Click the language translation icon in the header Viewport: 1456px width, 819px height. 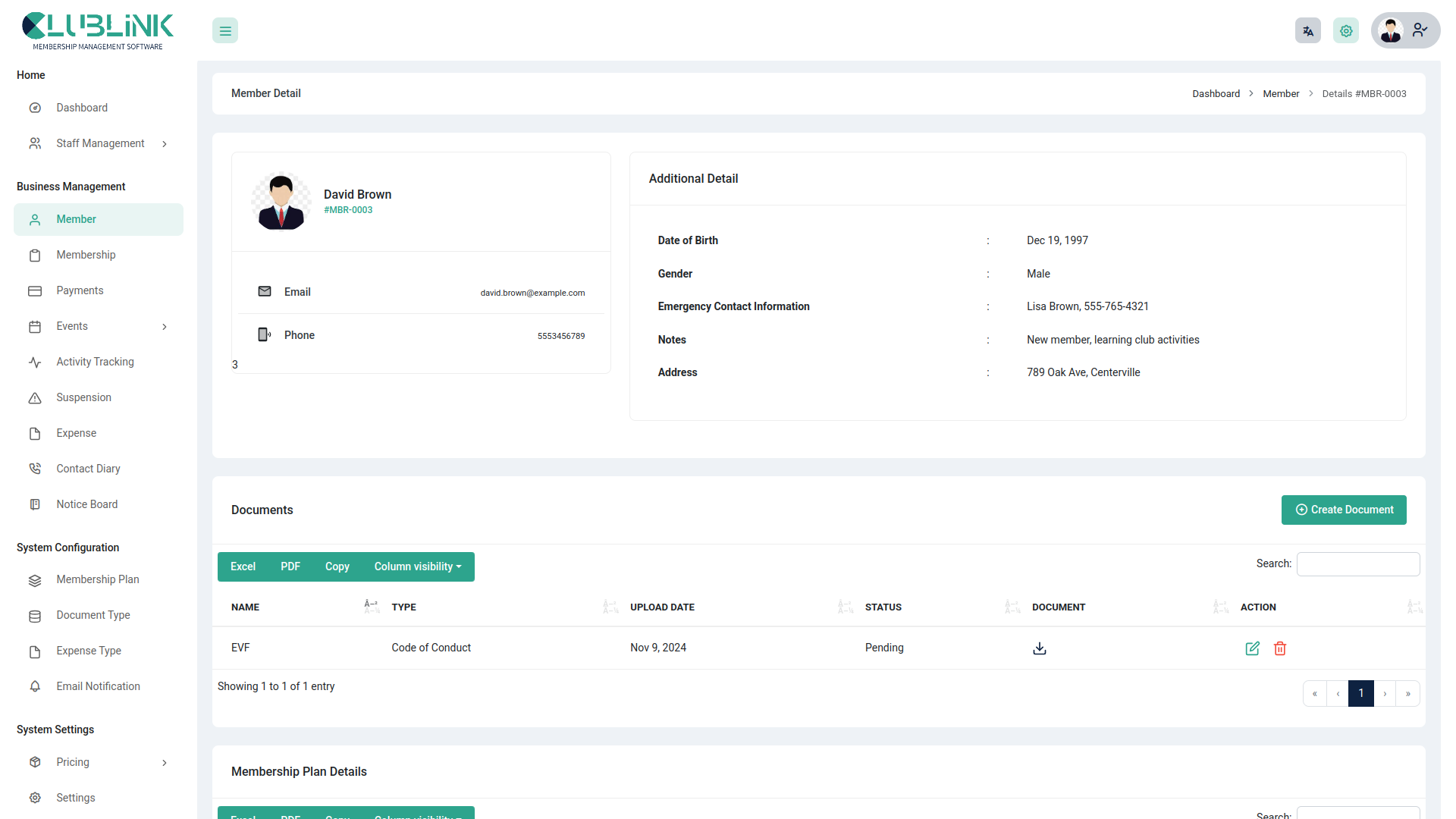1307,30
